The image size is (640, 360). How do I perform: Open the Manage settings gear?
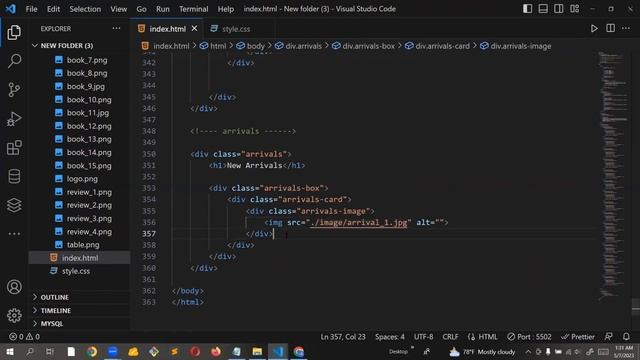pos(14,316)
